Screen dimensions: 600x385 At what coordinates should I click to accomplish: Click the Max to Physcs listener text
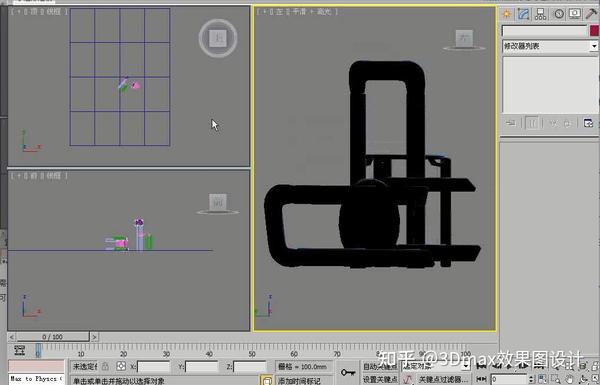pos(36,379)
